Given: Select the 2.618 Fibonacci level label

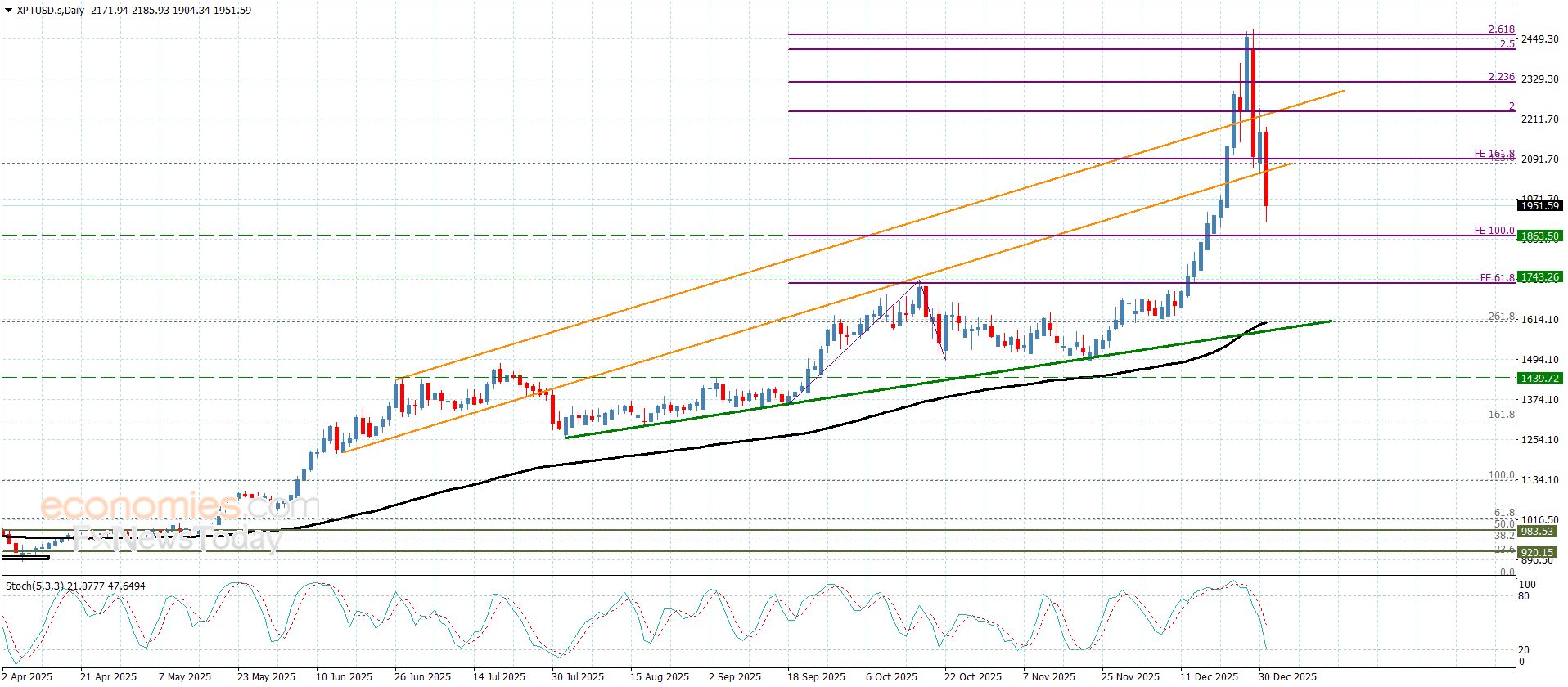Looking at the screenshot, I should pos(1501,29).
